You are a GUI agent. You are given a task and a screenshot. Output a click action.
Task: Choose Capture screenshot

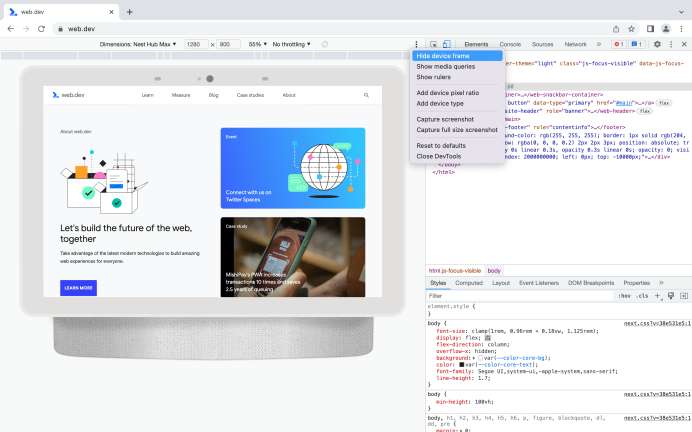[x=458, y=120]
